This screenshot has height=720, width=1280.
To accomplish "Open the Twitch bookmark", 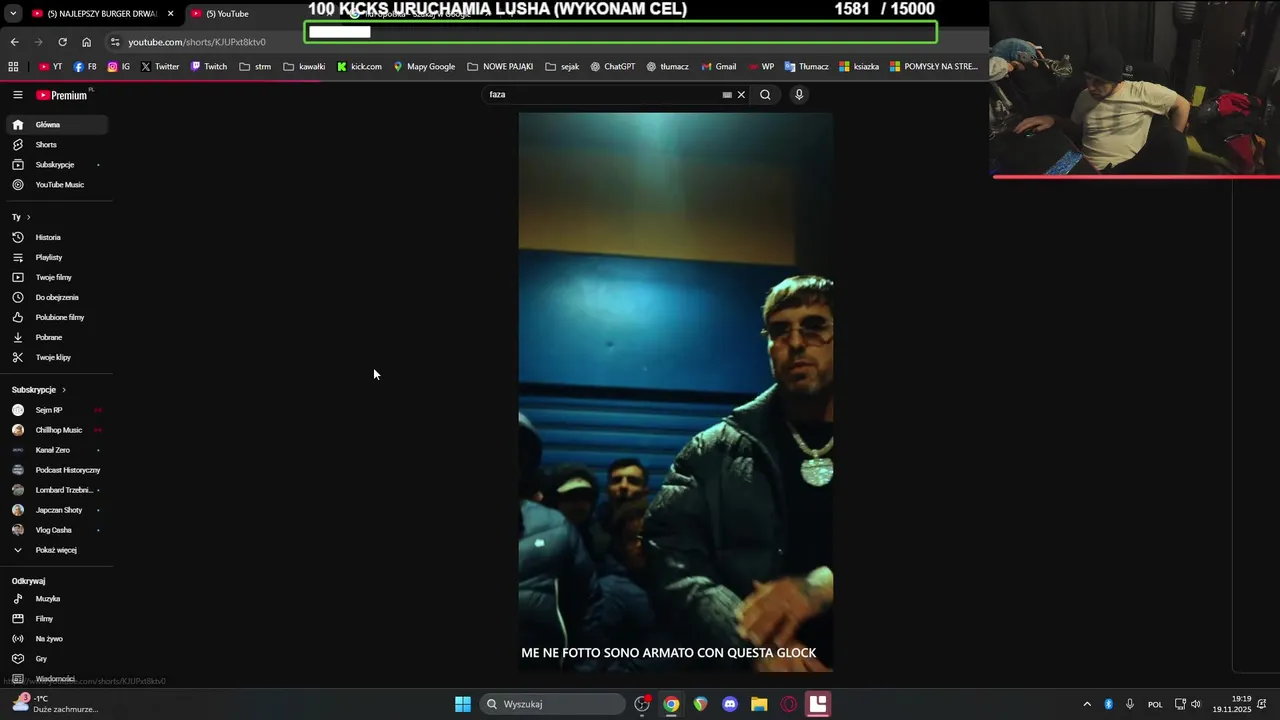I will click(x=209, y=67).
